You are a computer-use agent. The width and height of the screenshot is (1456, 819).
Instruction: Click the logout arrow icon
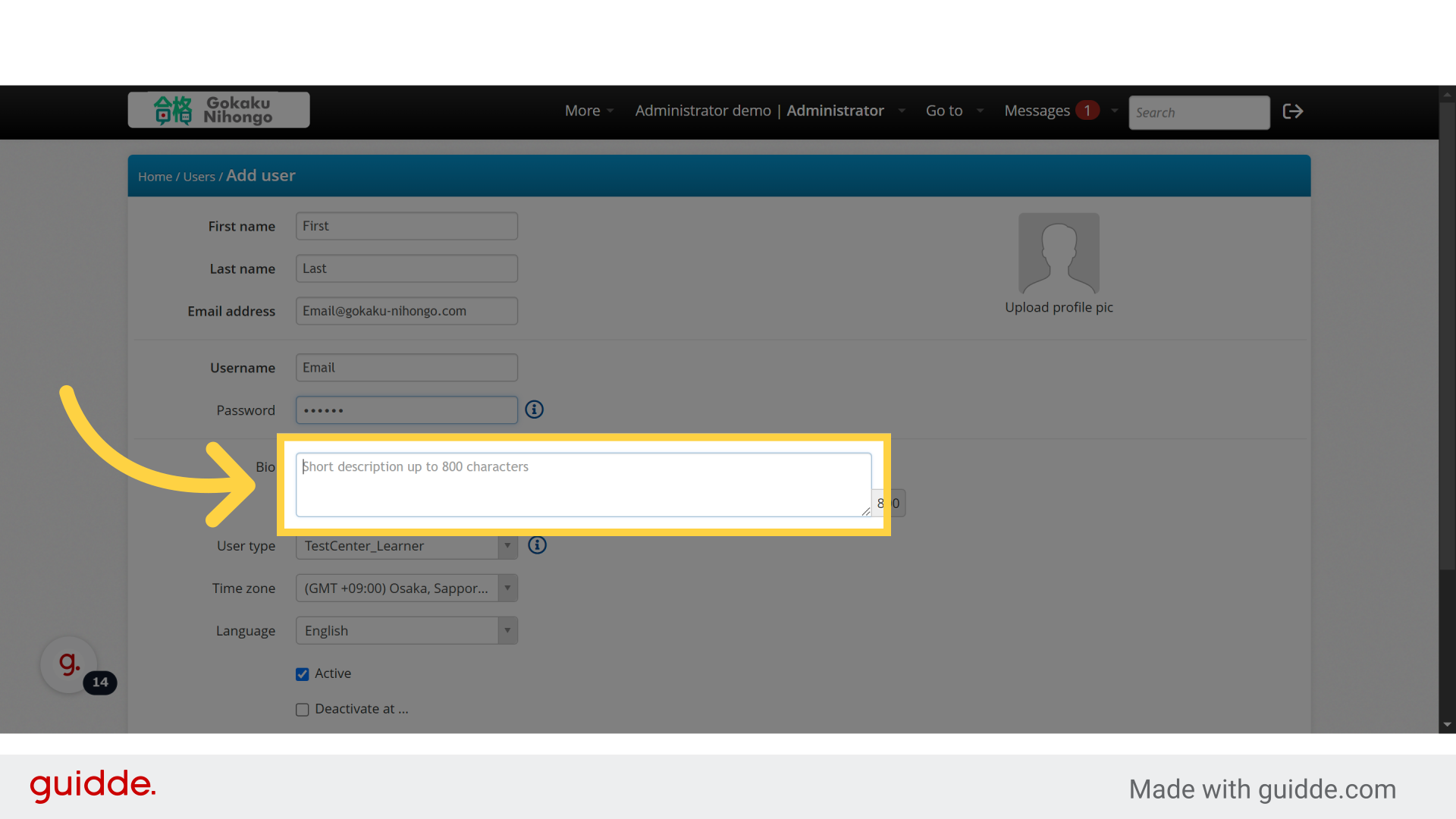pos(1292,111)
